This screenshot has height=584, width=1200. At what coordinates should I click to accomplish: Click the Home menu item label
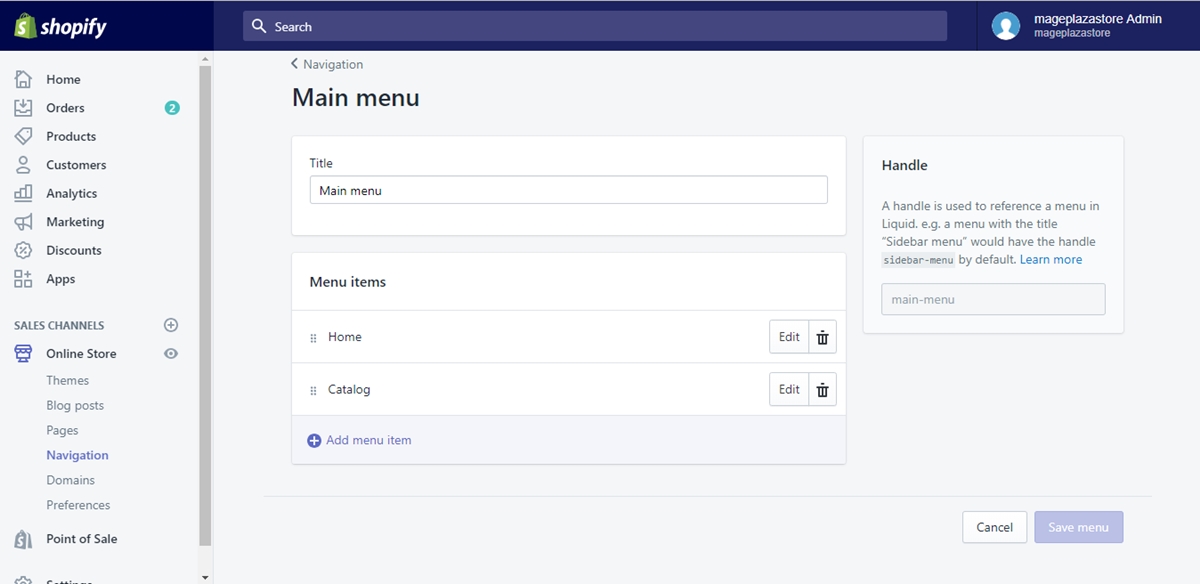click(x=345, y=337)
